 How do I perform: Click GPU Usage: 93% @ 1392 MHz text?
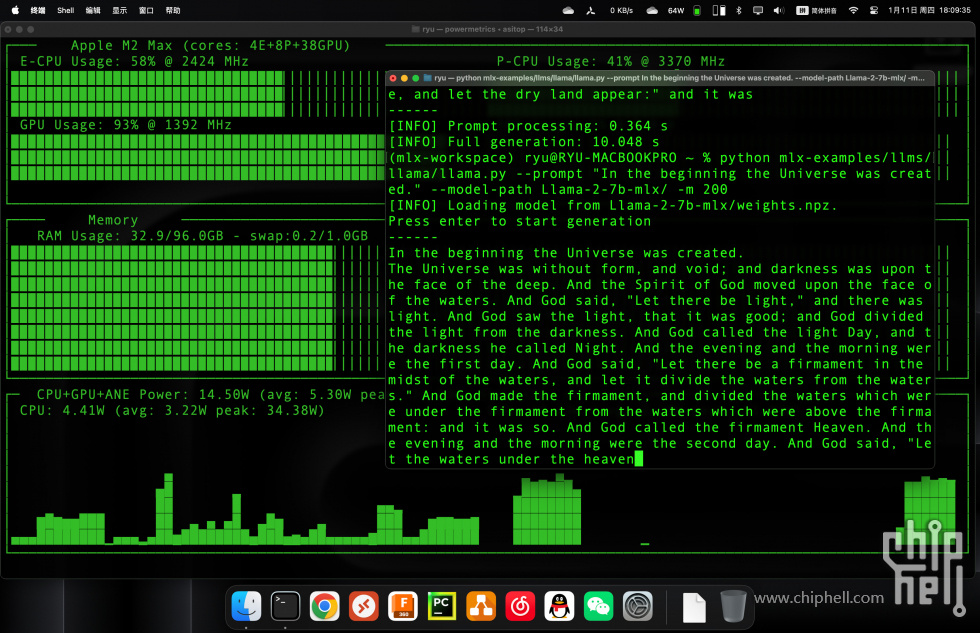coord(126,125)
